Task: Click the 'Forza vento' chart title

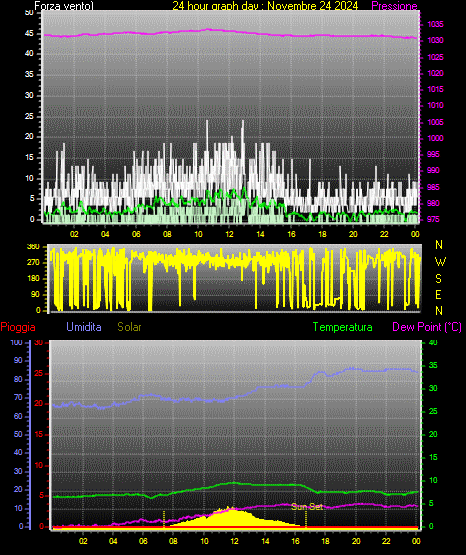Action: pyautogui.click(x=64, y=6)
